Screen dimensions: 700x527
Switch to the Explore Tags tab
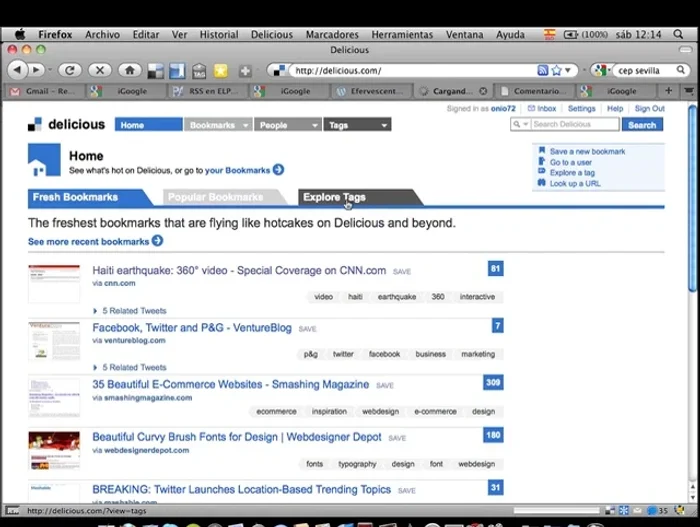pos(360,197)
